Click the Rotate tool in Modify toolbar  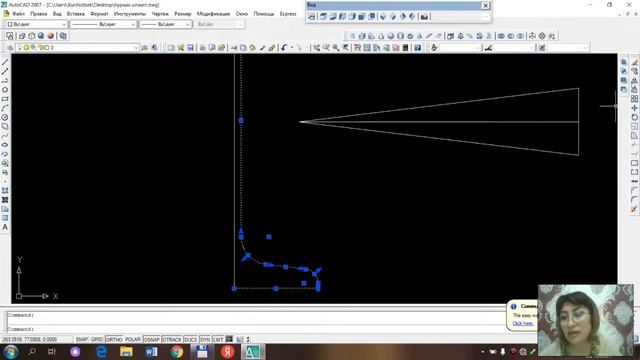click(x=634, y=118)
